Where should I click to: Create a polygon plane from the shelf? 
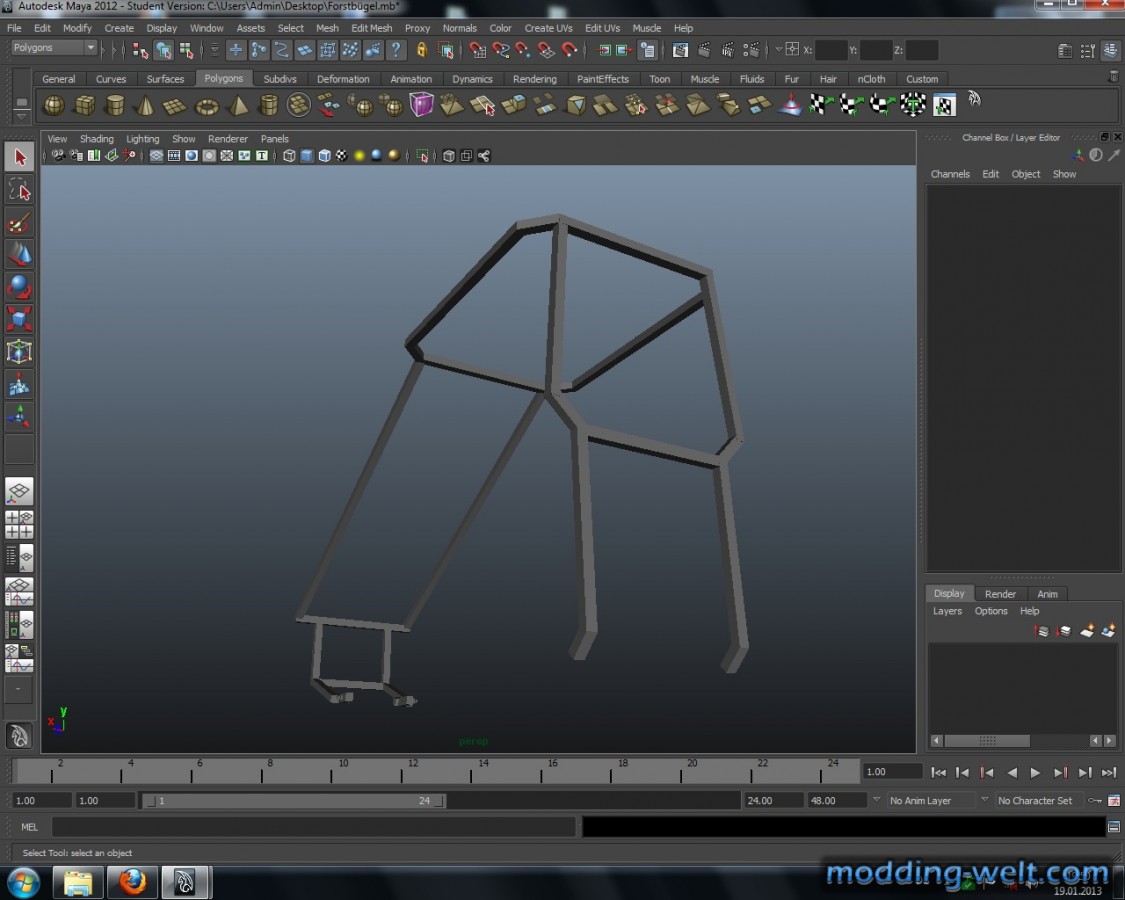tap(174, 106)
